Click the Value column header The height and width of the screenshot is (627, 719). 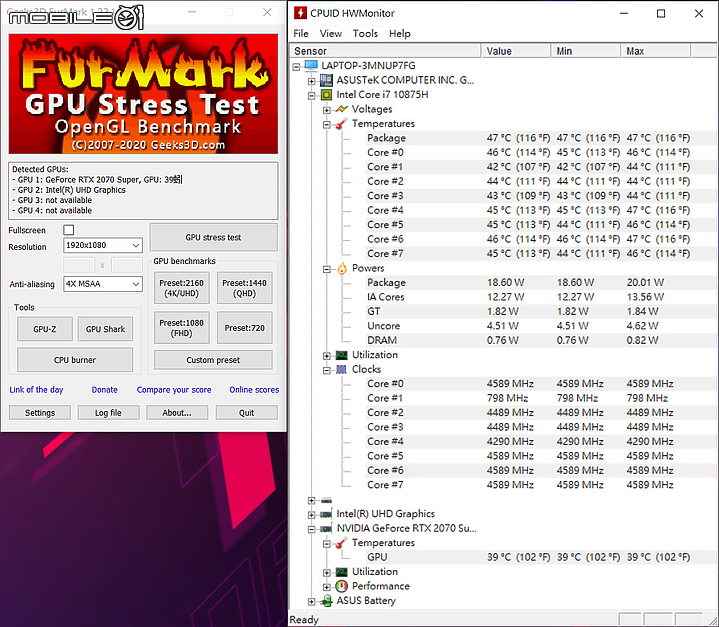click(516, 51)
